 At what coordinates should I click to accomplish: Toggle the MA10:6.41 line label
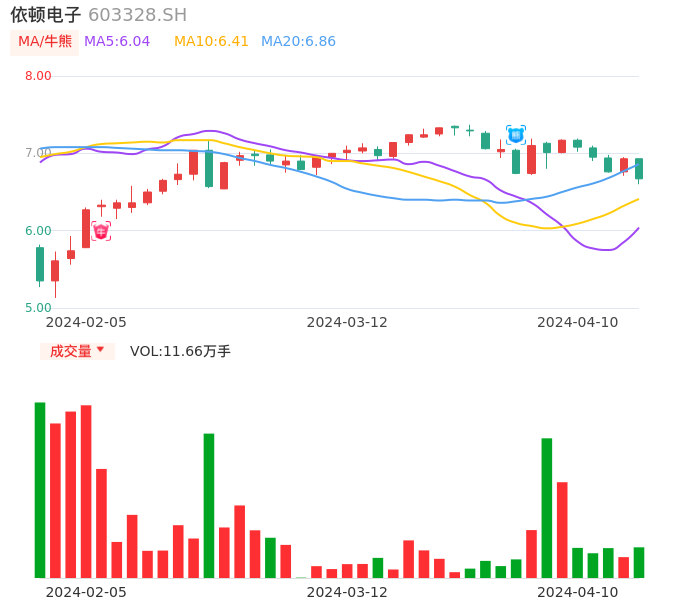211,42
